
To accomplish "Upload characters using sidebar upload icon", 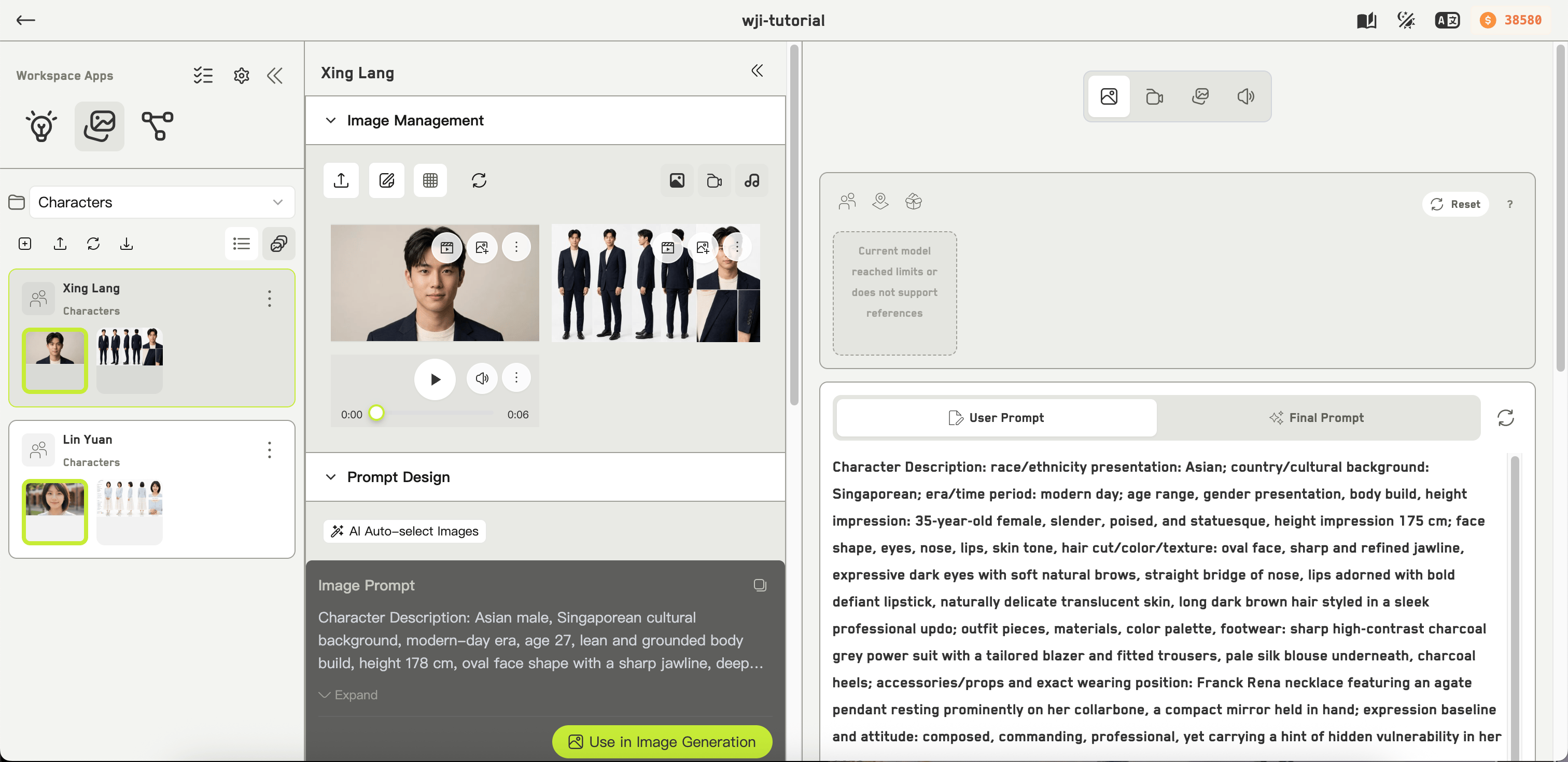I will click(x=60, y=244).
